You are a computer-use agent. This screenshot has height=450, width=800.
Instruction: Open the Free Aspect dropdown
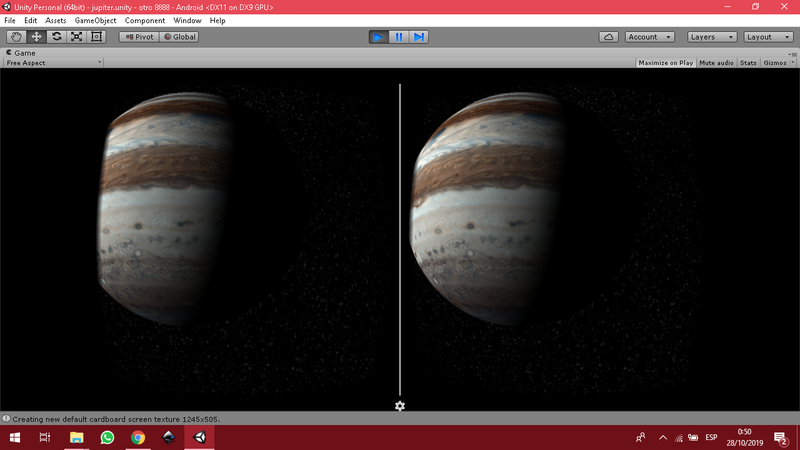click(53, 62)
